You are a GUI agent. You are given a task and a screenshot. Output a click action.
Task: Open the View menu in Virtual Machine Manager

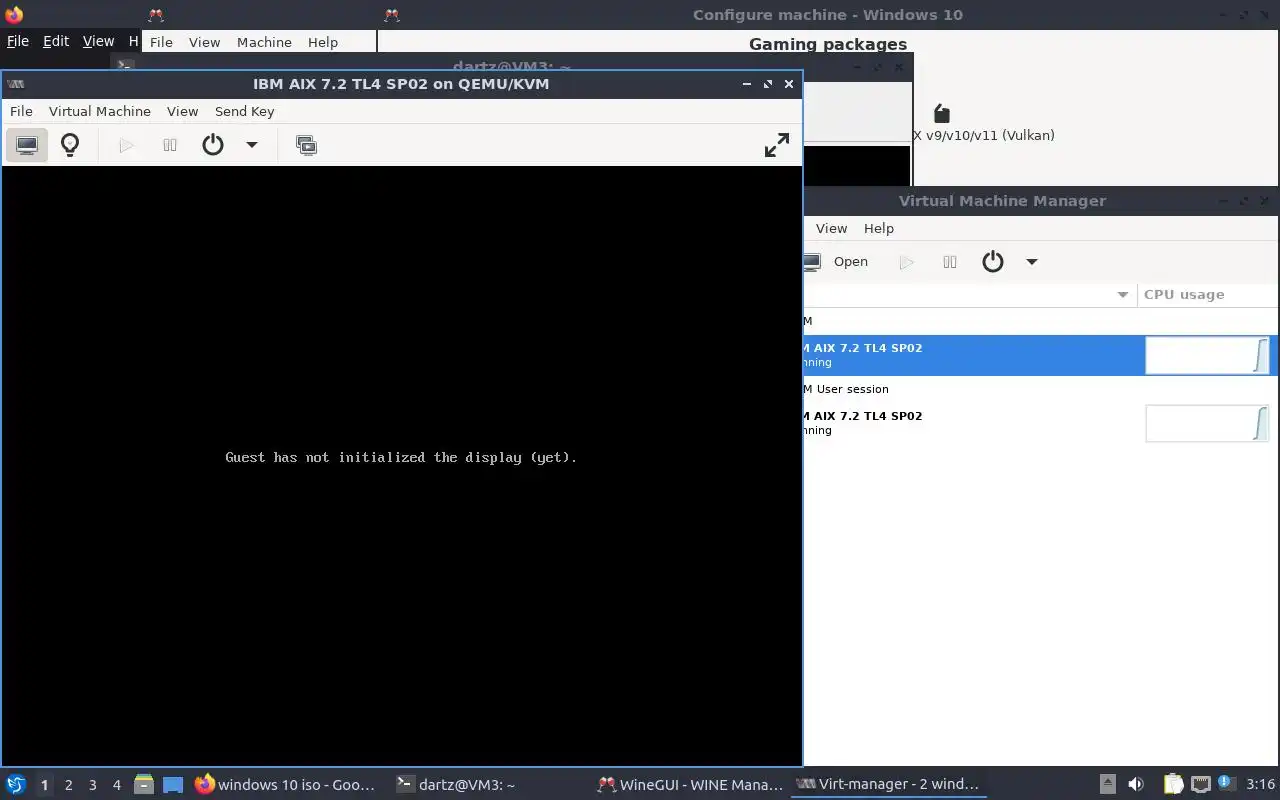click(x=831, y=228)
